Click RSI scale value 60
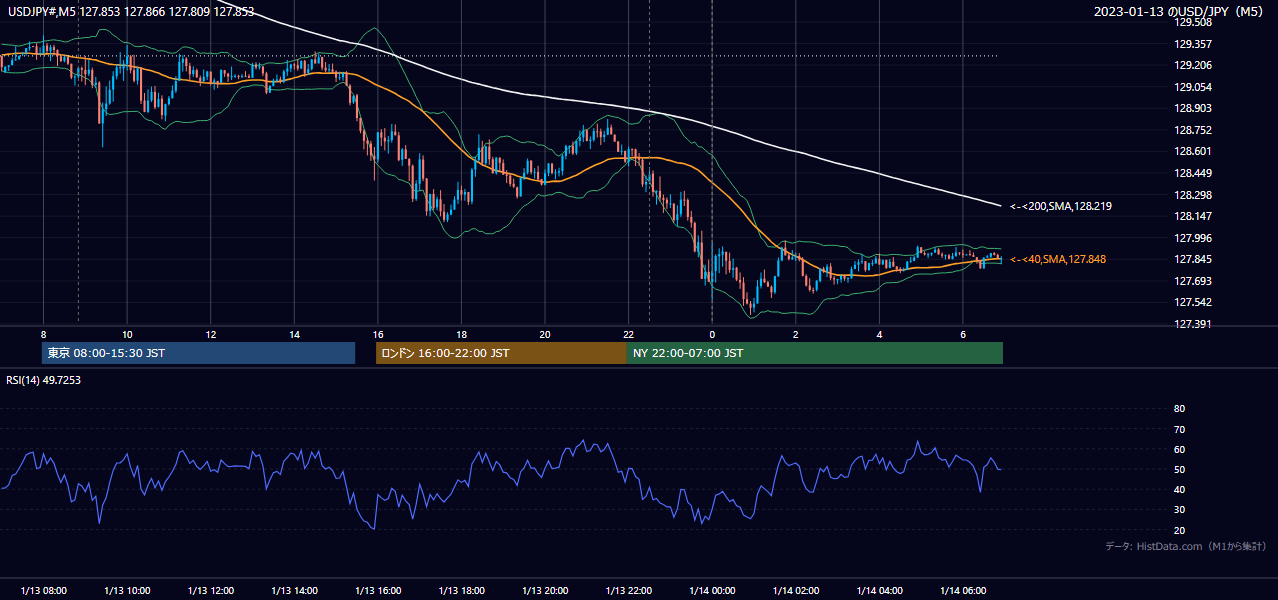The image size is (1278, 600). pos(1179,449)
